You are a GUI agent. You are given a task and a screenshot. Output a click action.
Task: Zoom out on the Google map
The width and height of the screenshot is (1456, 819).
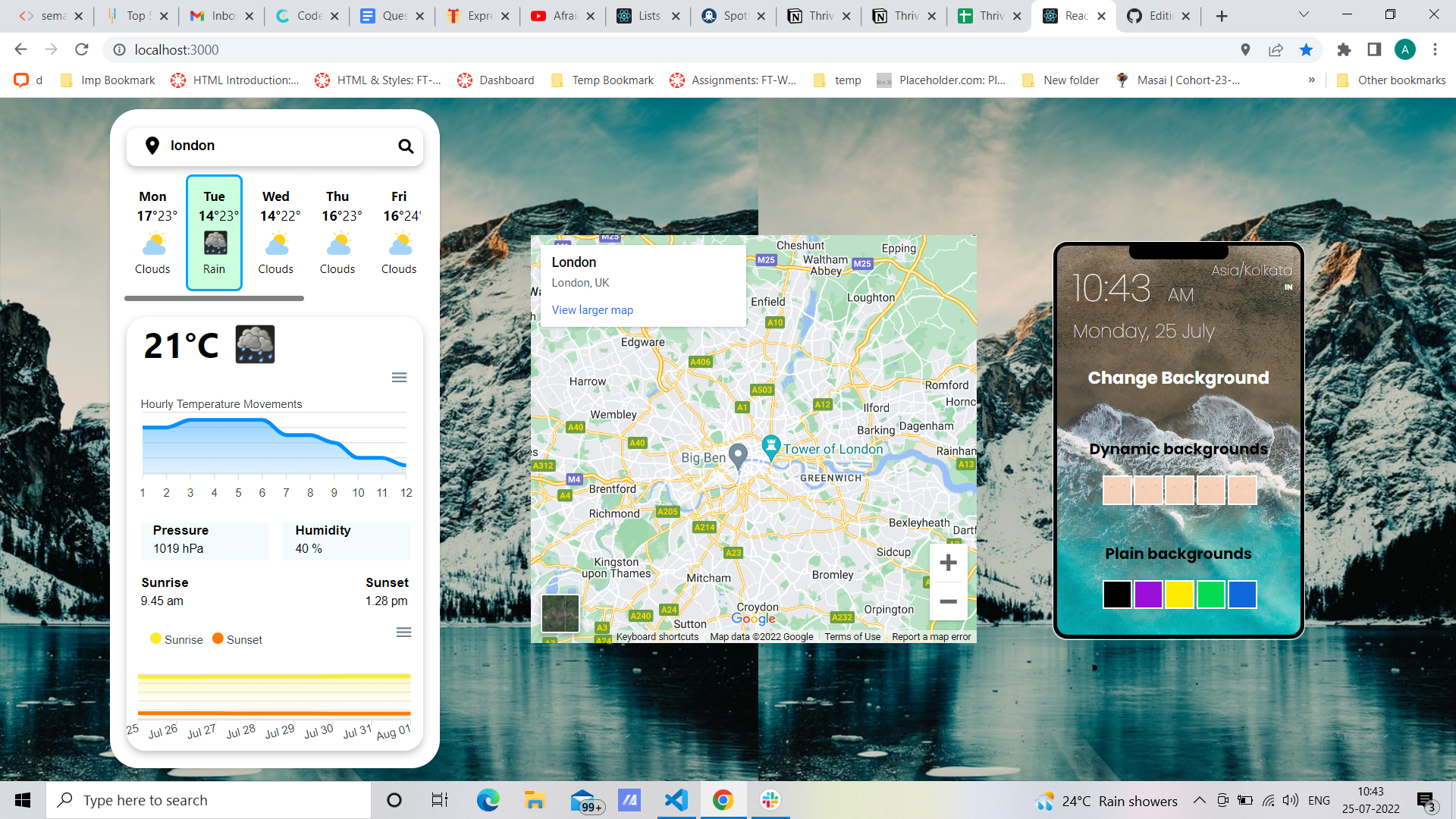coord(948,602)
